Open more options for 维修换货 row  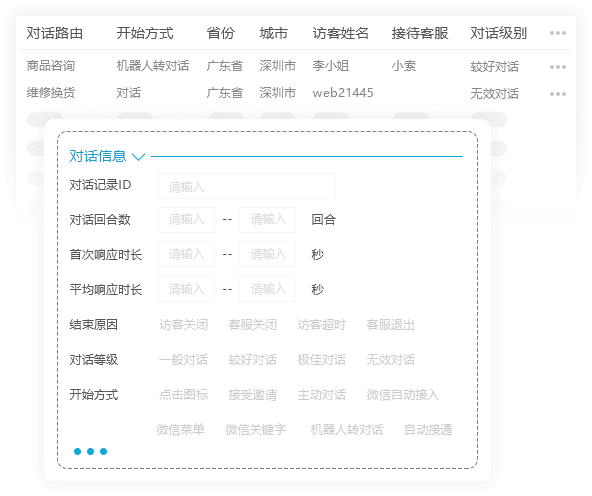point(558,94)
